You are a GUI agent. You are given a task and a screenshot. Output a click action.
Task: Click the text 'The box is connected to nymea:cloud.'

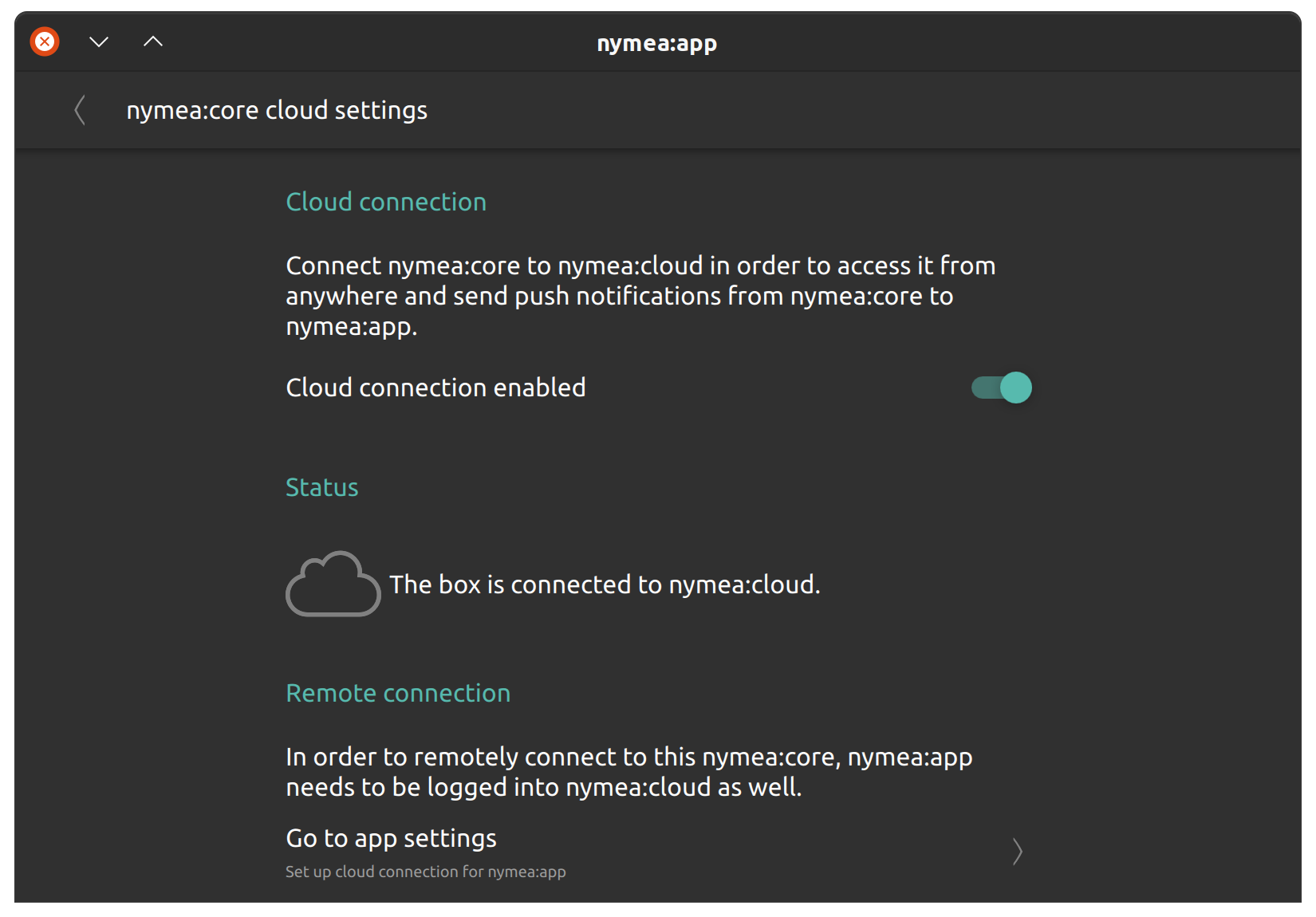point(605,584)
